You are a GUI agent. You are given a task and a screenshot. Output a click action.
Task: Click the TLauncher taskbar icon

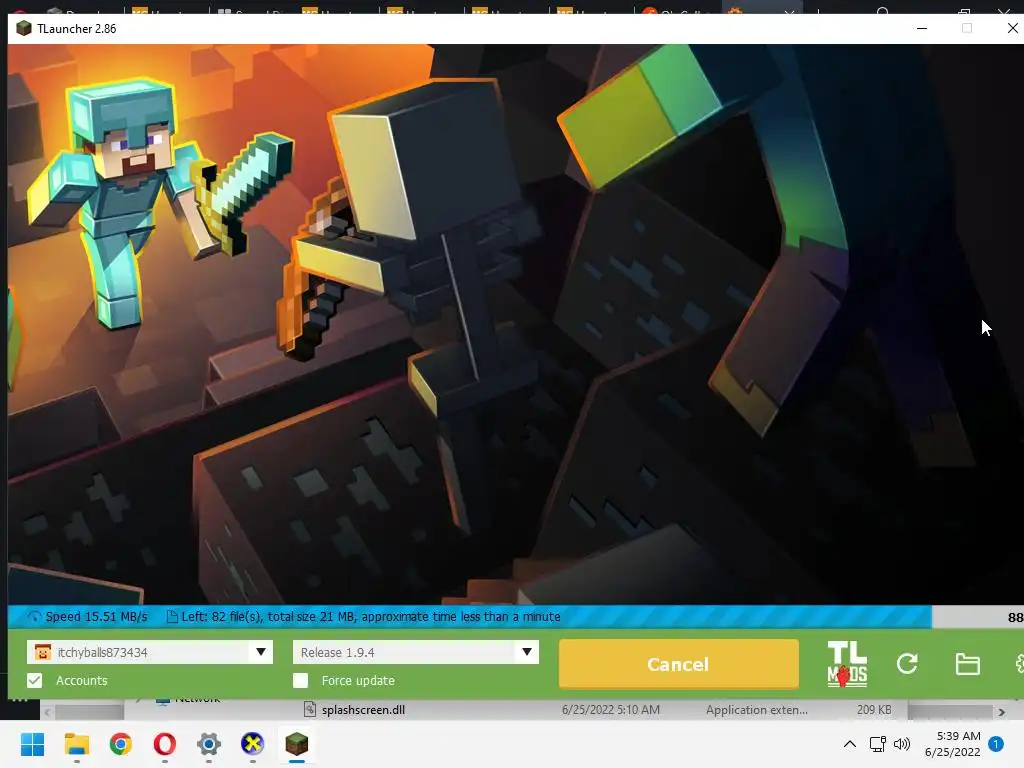click(x=296, y=744)
